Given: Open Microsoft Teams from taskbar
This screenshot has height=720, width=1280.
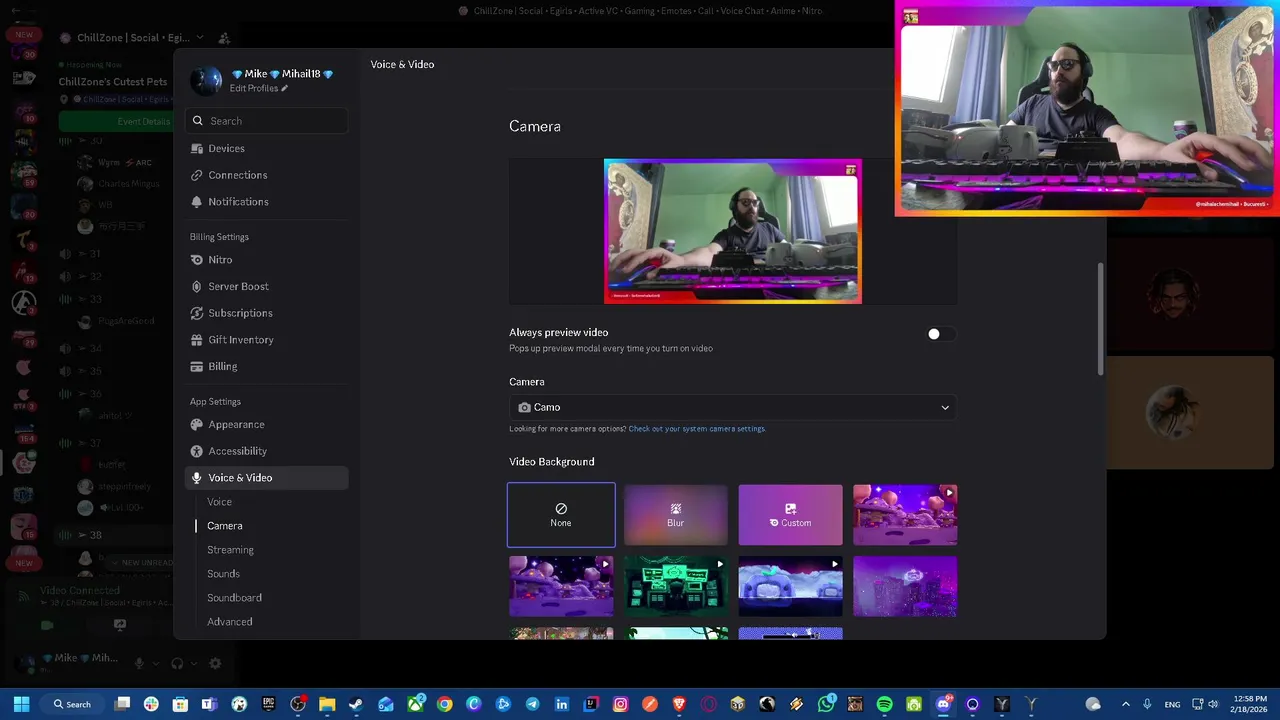Looking at the screenshot, I should pos(210,704).
